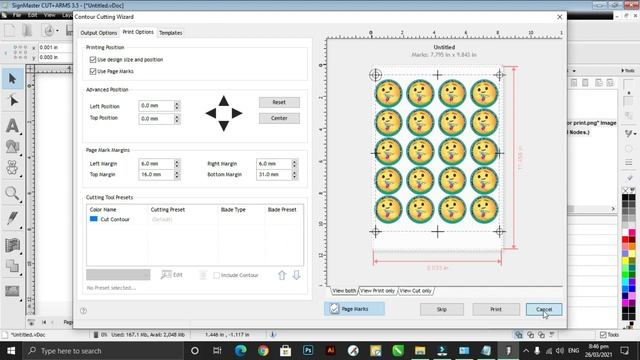This screenshot has height=360, width=640.
Task: Adjust Top Margin spinner arrows
Action: [177, 174]
